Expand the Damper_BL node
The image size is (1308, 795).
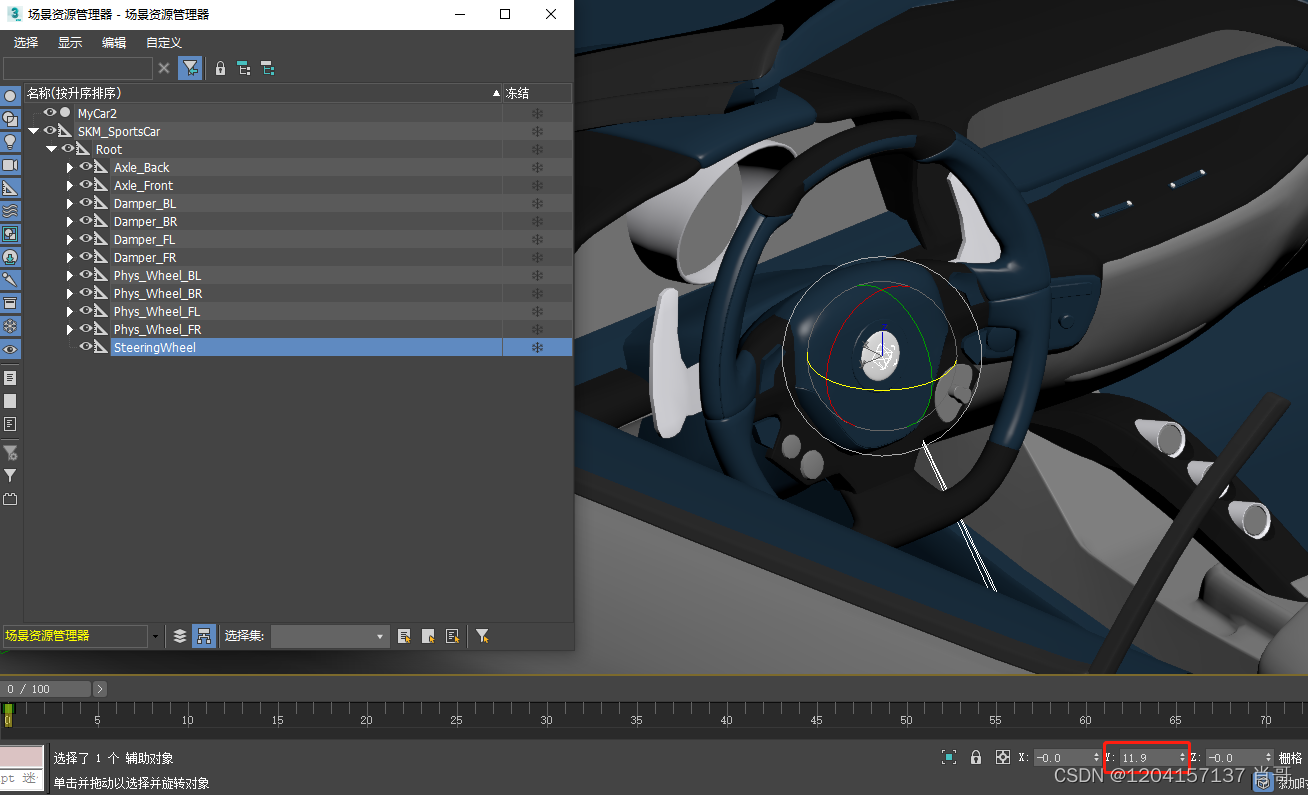click(70, 203)
